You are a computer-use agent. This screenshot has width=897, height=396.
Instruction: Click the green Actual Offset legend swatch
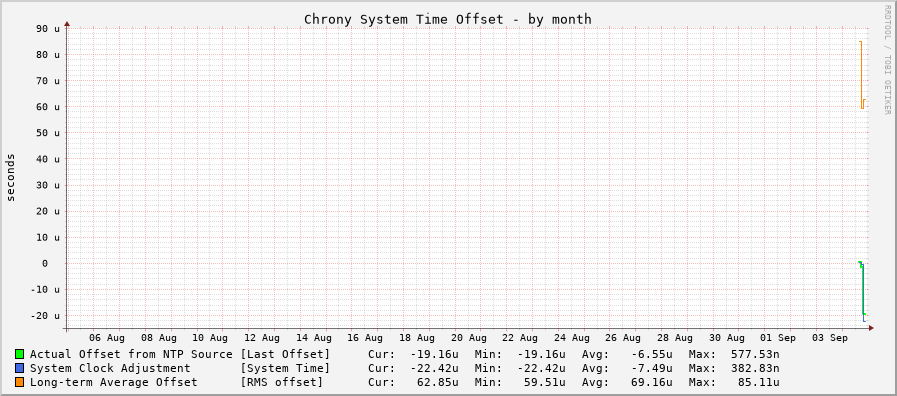click(19, 354)
